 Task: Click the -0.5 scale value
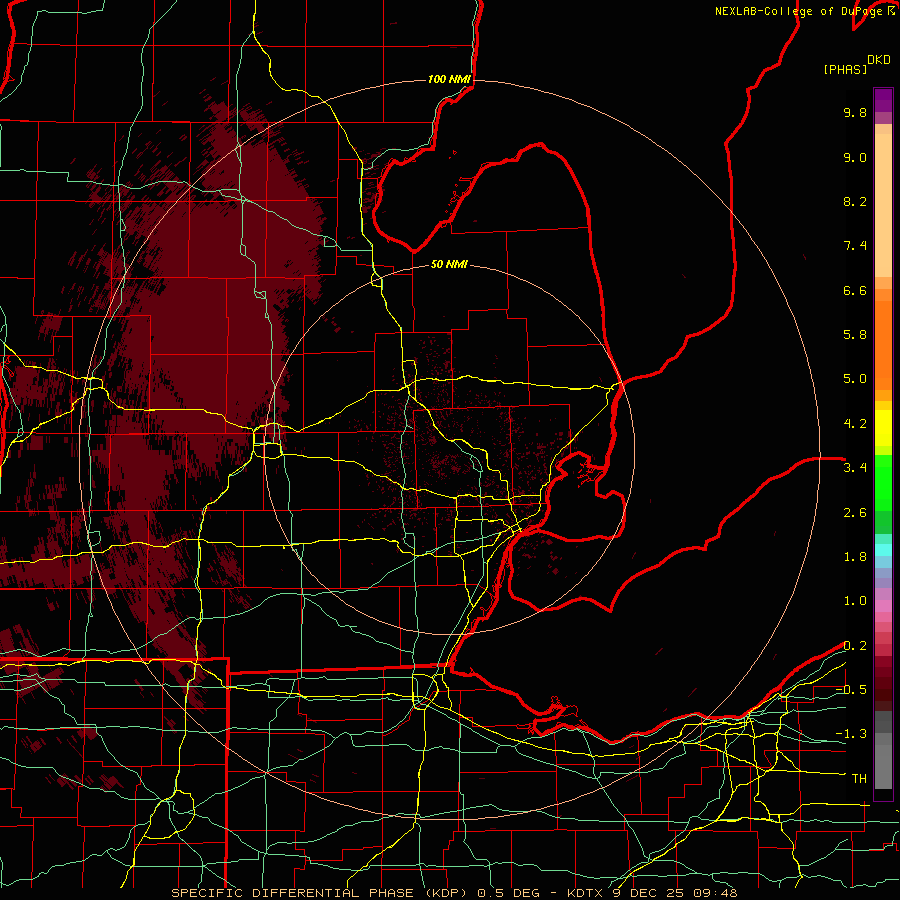[851, 690]
